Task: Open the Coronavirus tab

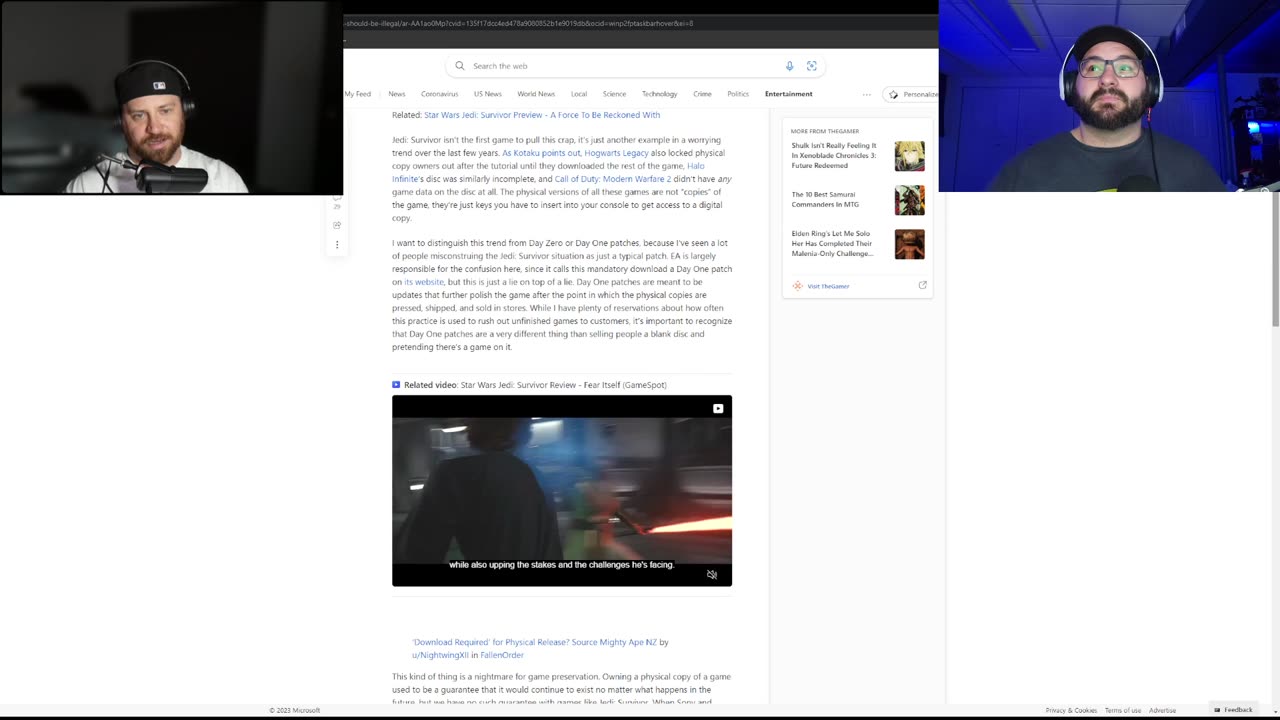Action: click(439, 94)
